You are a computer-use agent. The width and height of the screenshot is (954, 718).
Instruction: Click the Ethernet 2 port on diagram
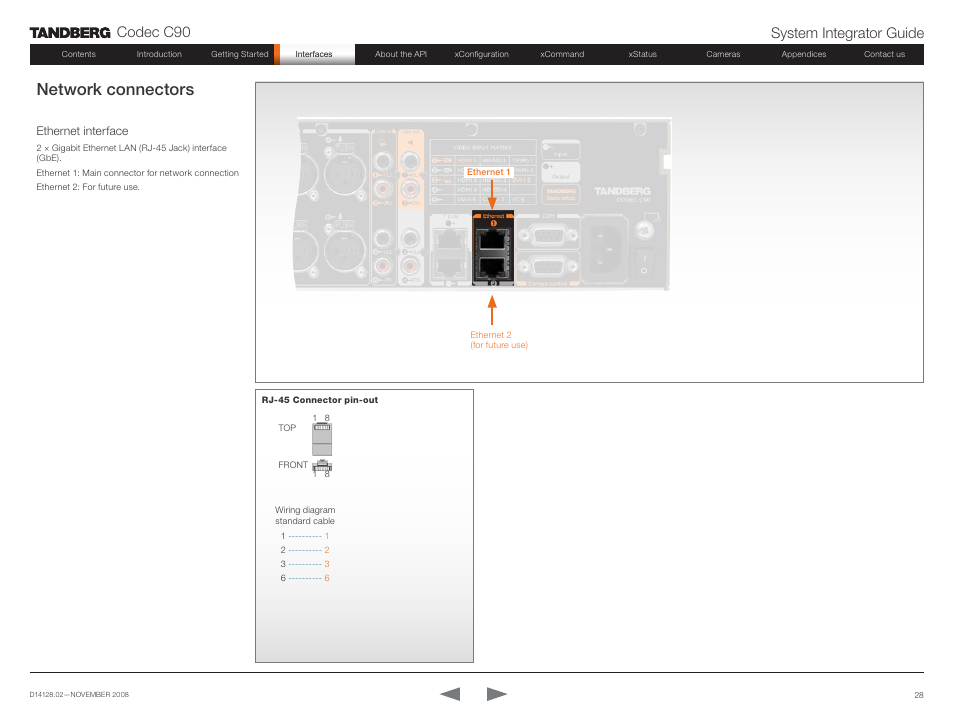click(x=492, y=267)
